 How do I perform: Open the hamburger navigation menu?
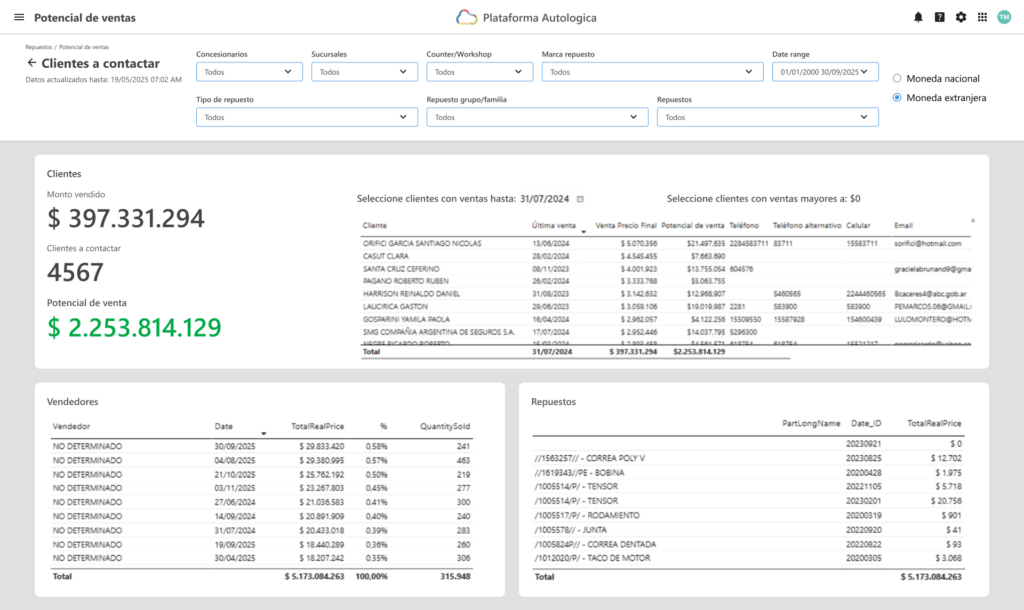pyautogui.click(x=19, y=18)
